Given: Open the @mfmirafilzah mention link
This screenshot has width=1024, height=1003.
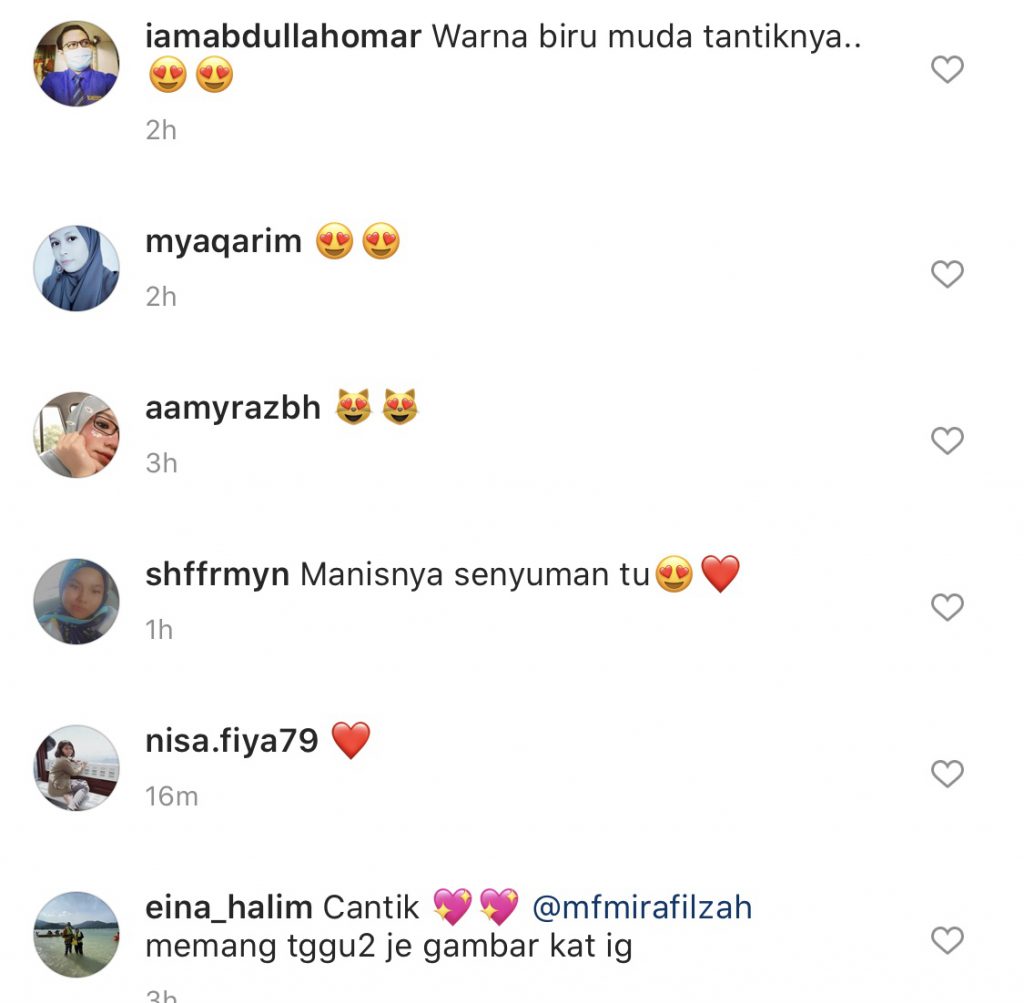Looking at the screenshot, I should pos(642,908).
